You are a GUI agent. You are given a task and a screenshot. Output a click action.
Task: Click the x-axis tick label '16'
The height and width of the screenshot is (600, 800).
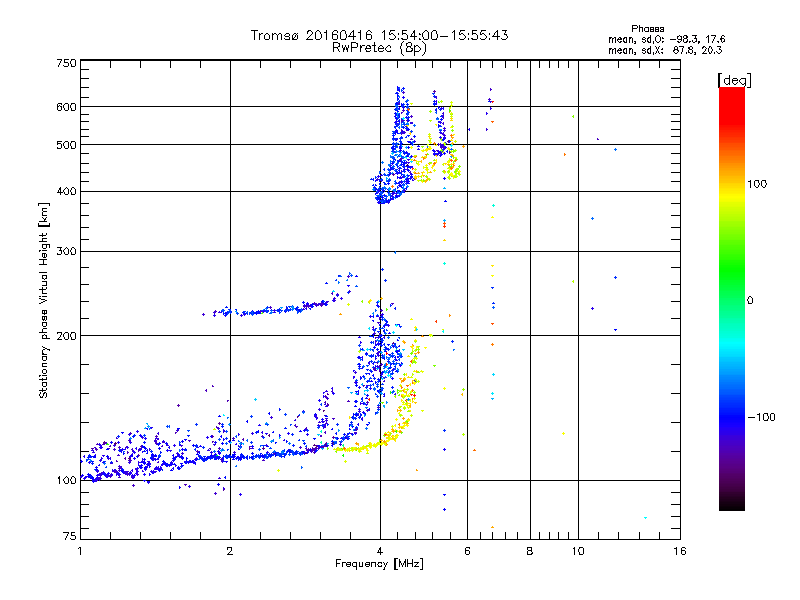pyautogui.click(x=680, y=551)
